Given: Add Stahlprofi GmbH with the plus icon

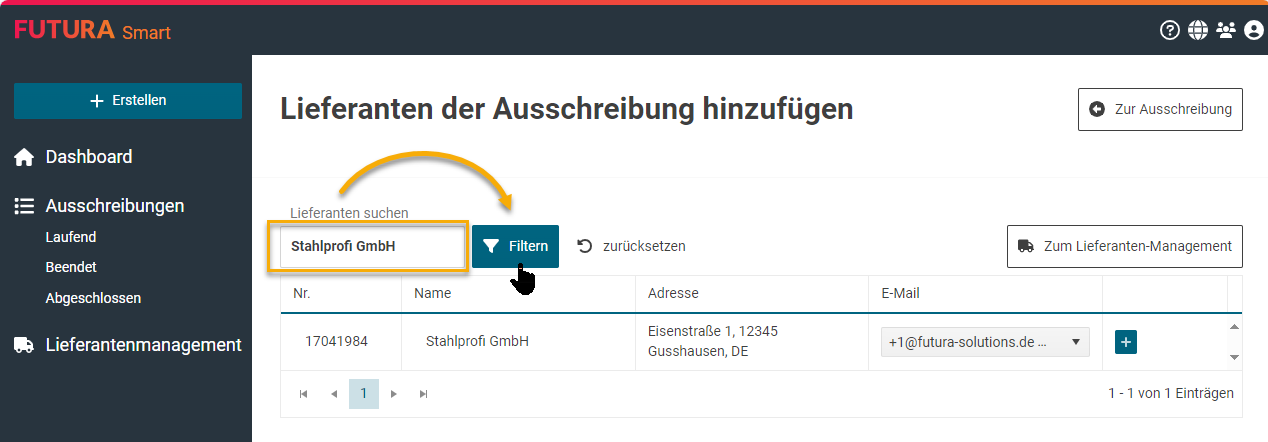Looking at the screenshot, I should click(x=1126, y=342).
